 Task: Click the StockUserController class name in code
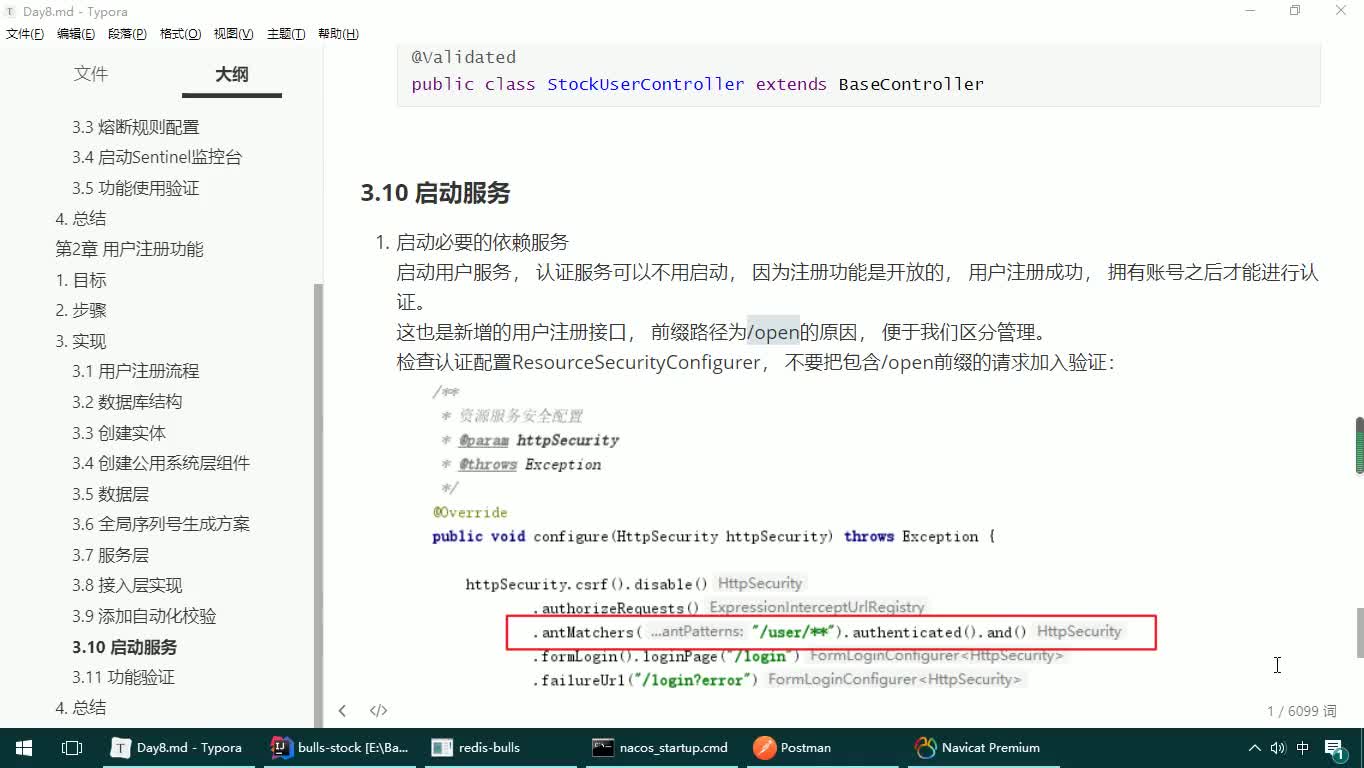click(645, 84)
